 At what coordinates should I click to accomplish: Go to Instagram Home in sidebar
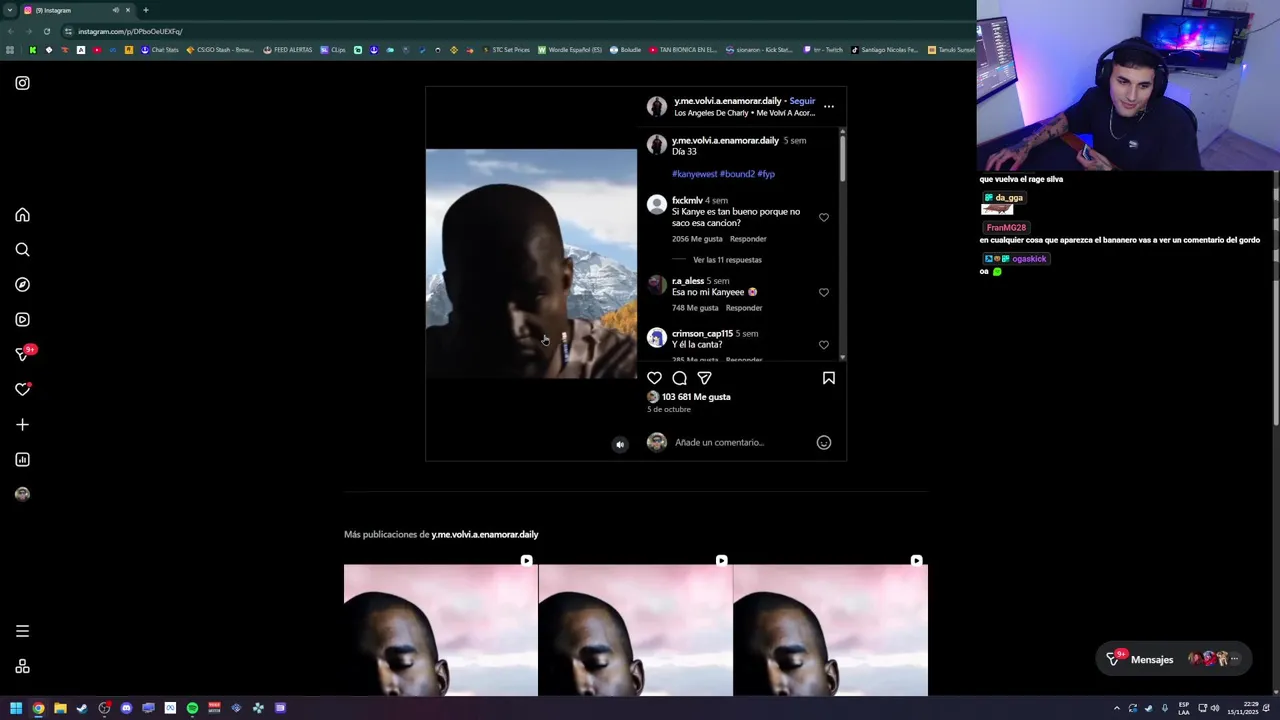22,215
